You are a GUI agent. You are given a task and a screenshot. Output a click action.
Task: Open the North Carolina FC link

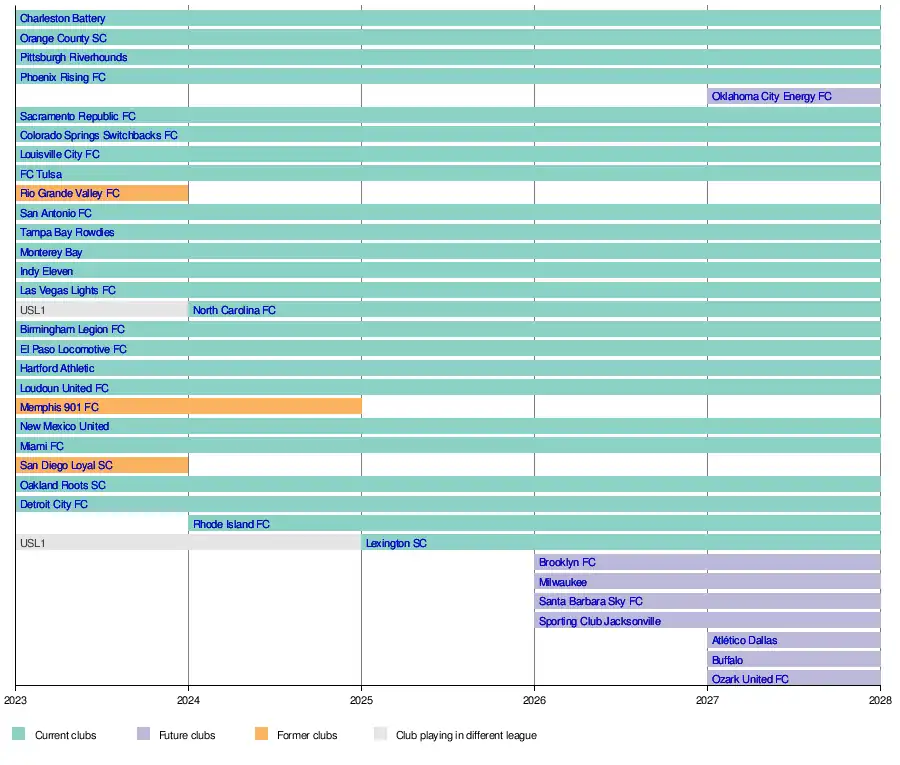coord(234,311)
